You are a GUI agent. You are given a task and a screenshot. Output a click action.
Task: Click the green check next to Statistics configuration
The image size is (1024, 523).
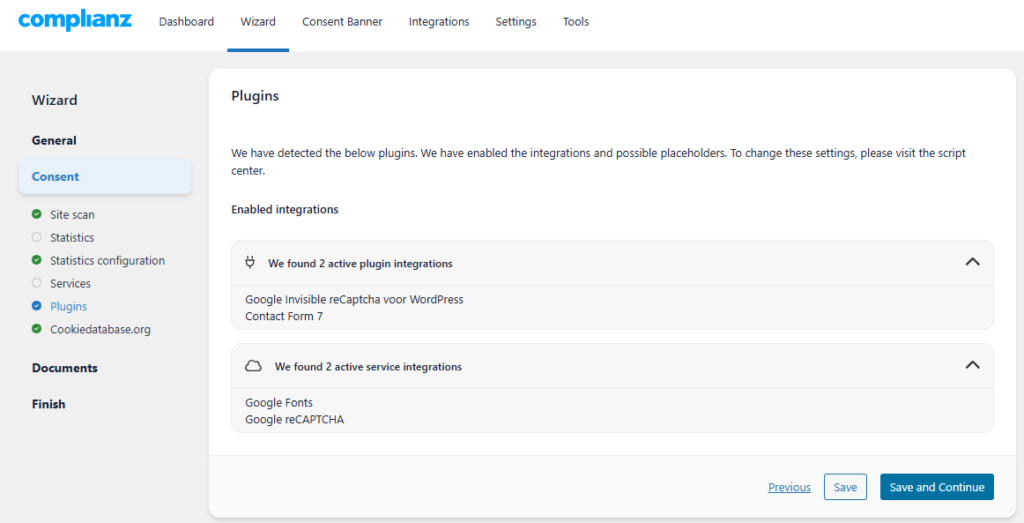(37, 260)
